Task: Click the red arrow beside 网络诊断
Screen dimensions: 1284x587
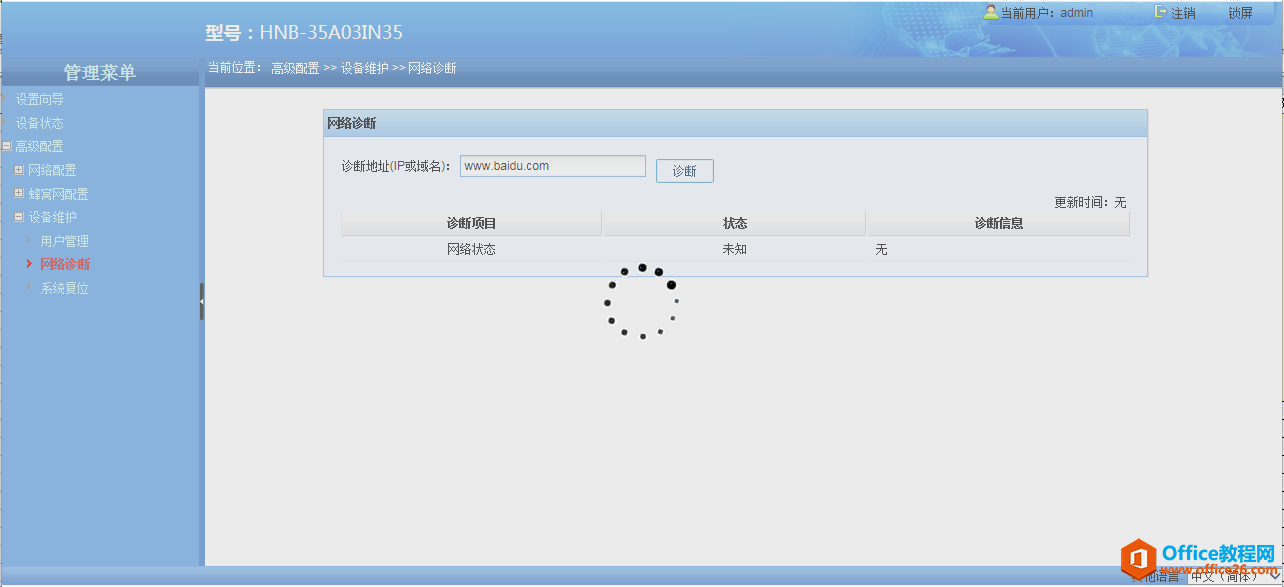Action: tap(29, 264)
